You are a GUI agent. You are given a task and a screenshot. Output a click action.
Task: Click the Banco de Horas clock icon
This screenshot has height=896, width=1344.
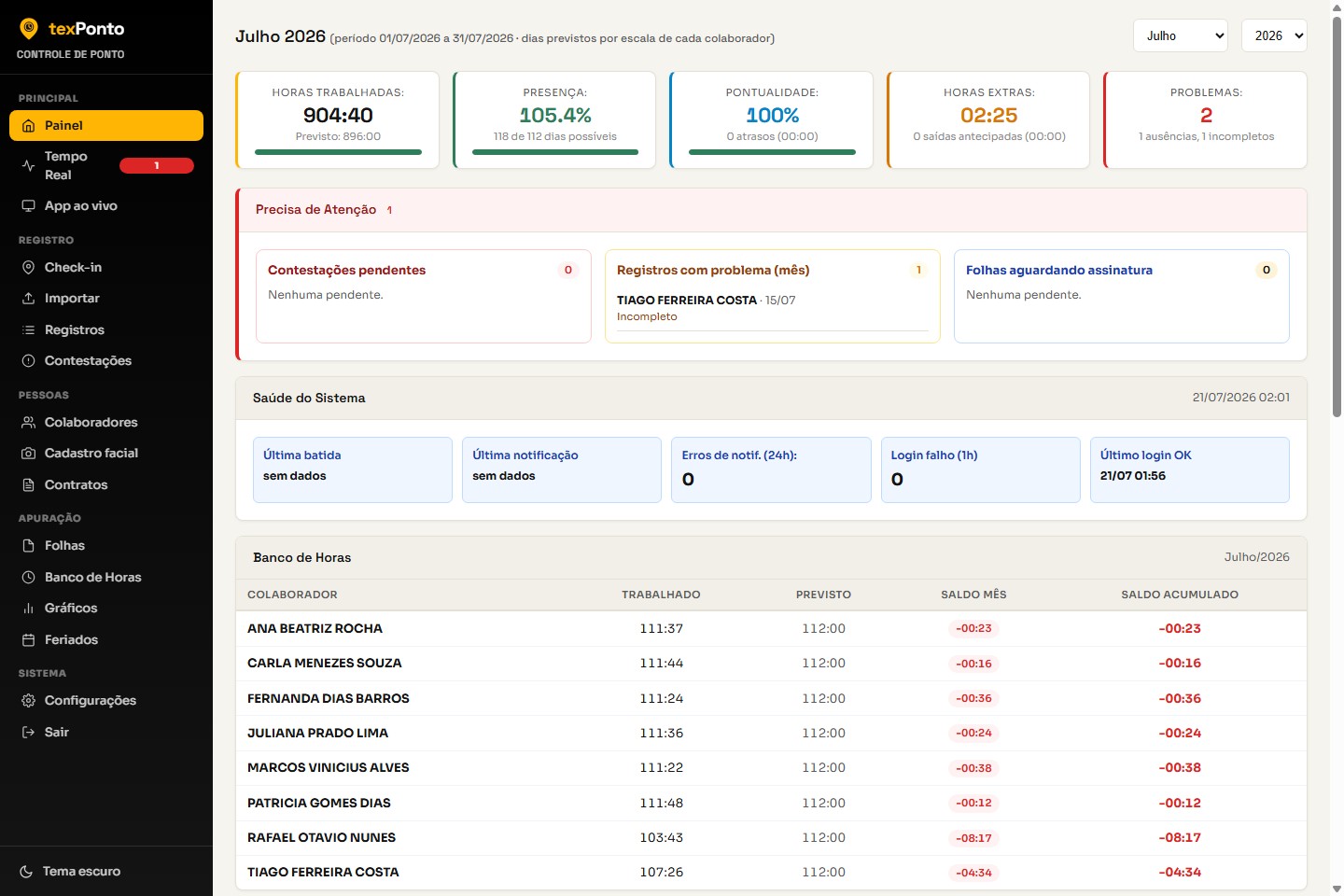[x=28, y=578]
